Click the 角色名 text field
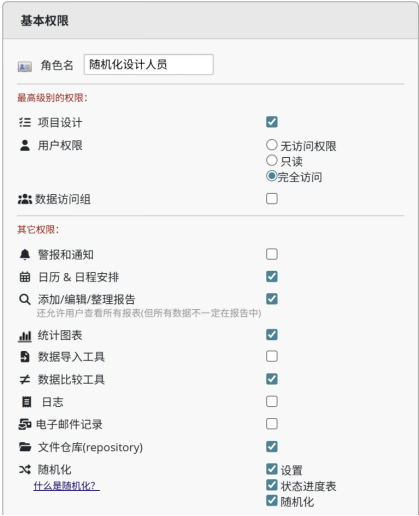 tap(149, 64)
